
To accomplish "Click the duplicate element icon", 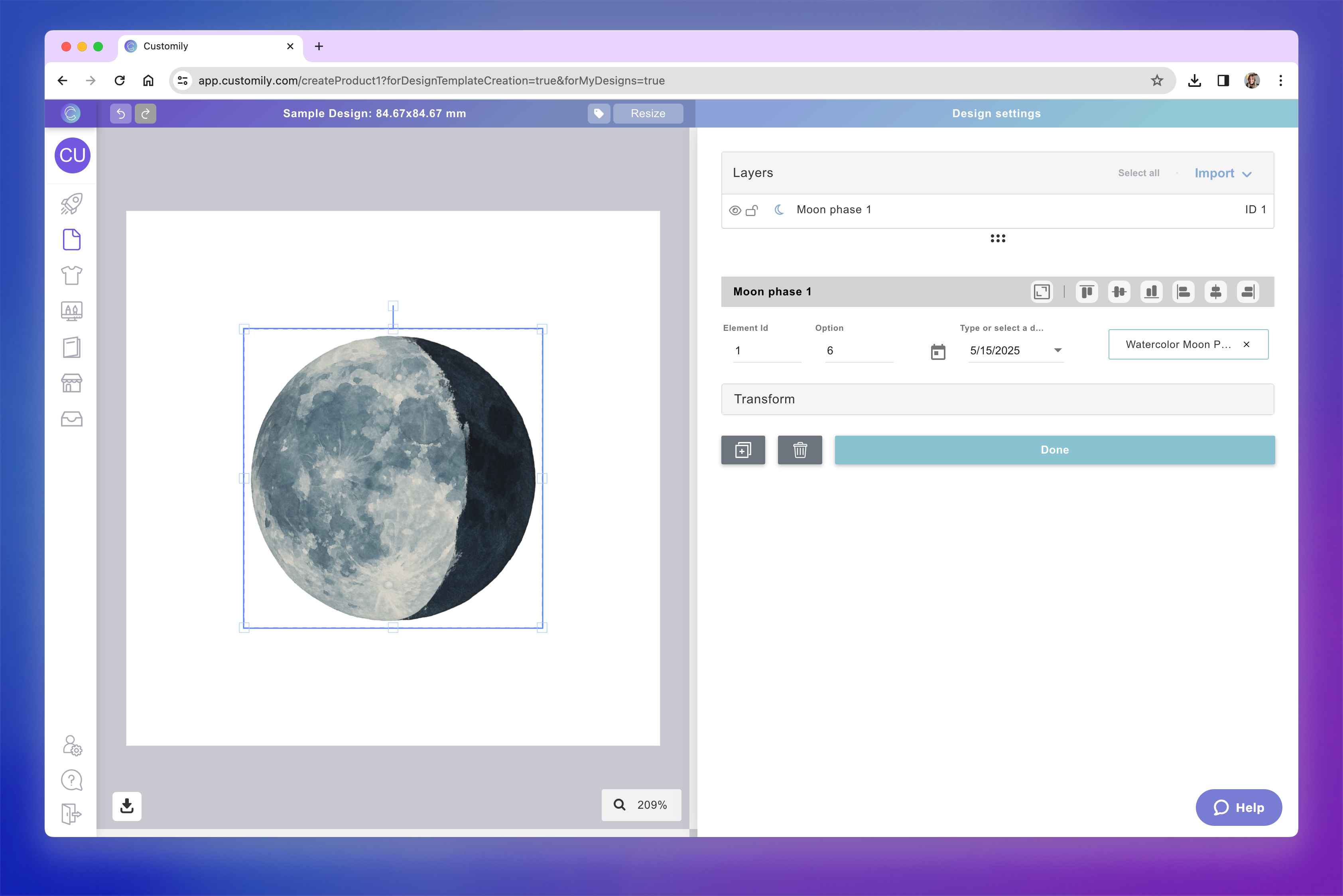I will (x=743, y=450).
